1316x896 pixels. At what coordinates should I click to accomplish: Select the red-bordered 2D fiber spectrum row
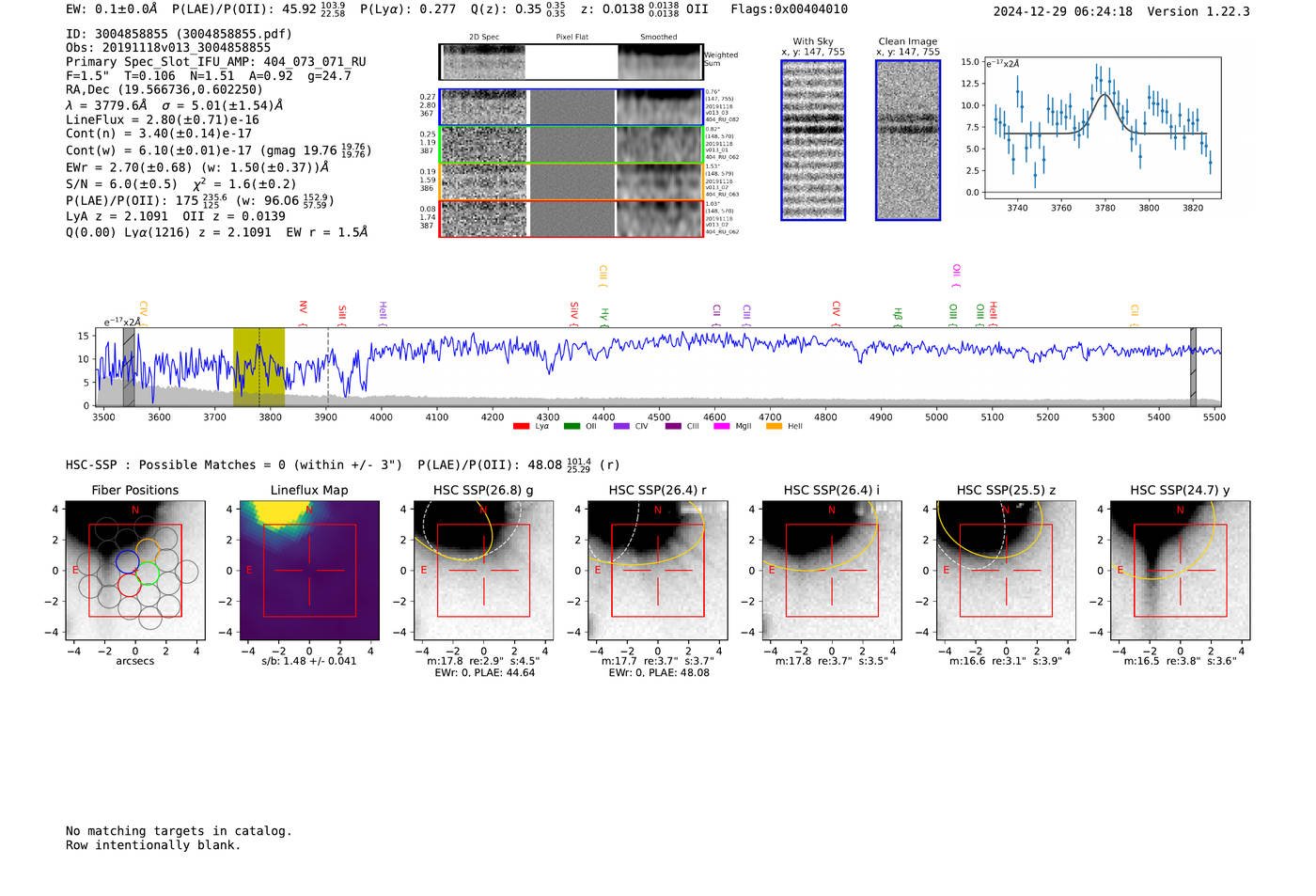click(x=571, y=218)
